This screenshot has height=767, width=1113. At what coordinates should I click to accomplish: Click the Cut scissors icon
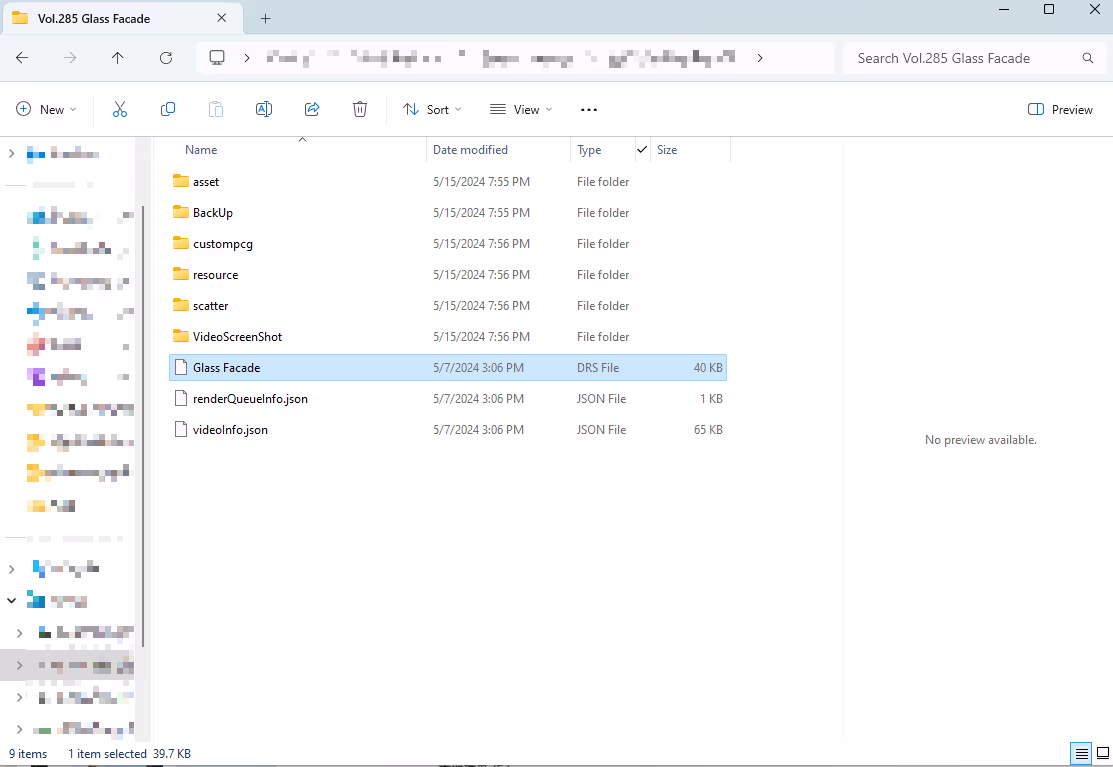click(x=119, y=109)
